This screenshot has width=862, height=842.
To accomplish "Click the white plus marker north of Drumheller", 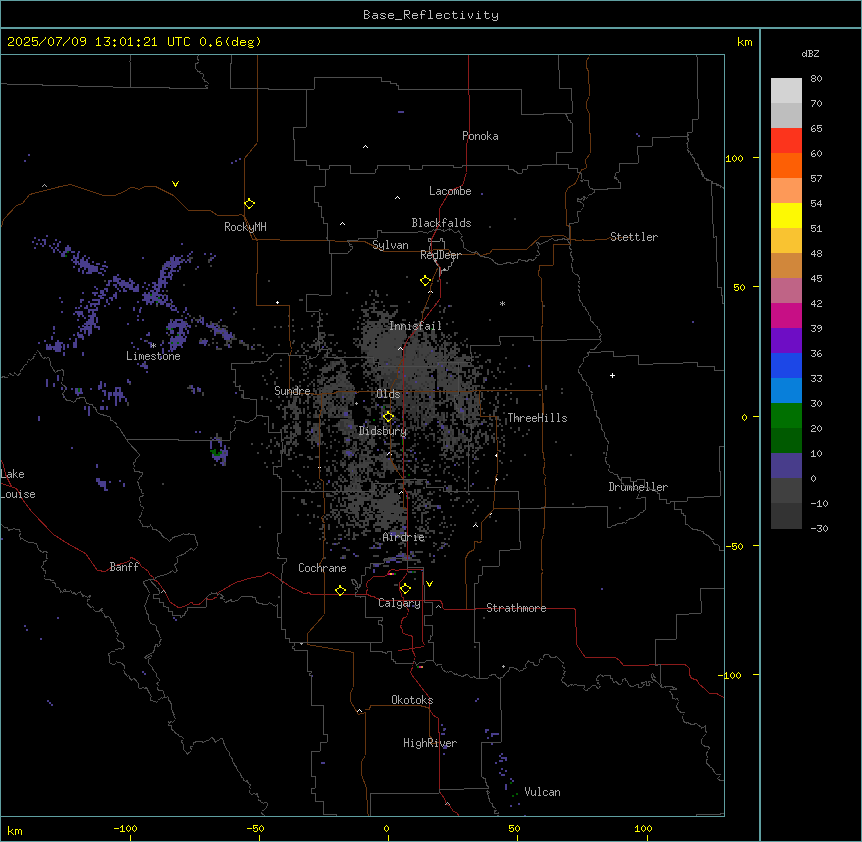I will 612,375.
